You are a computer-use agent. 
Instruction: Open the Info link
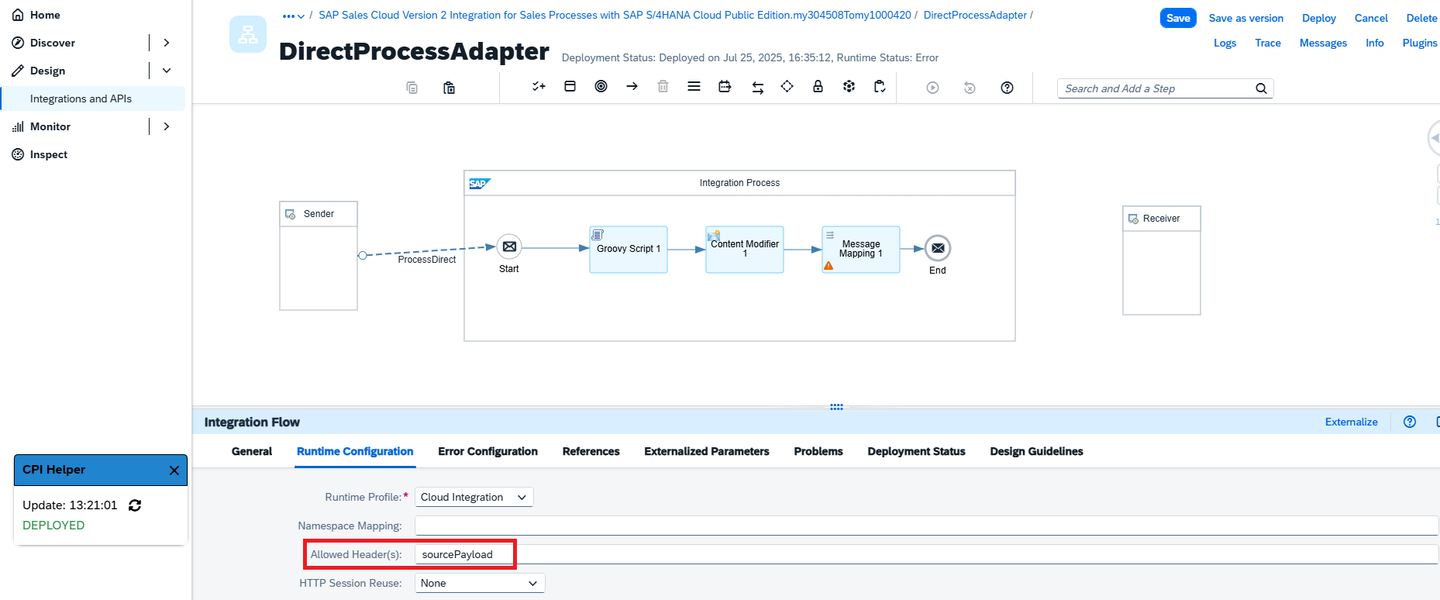pyautogui.click(x=1375, y=43)
